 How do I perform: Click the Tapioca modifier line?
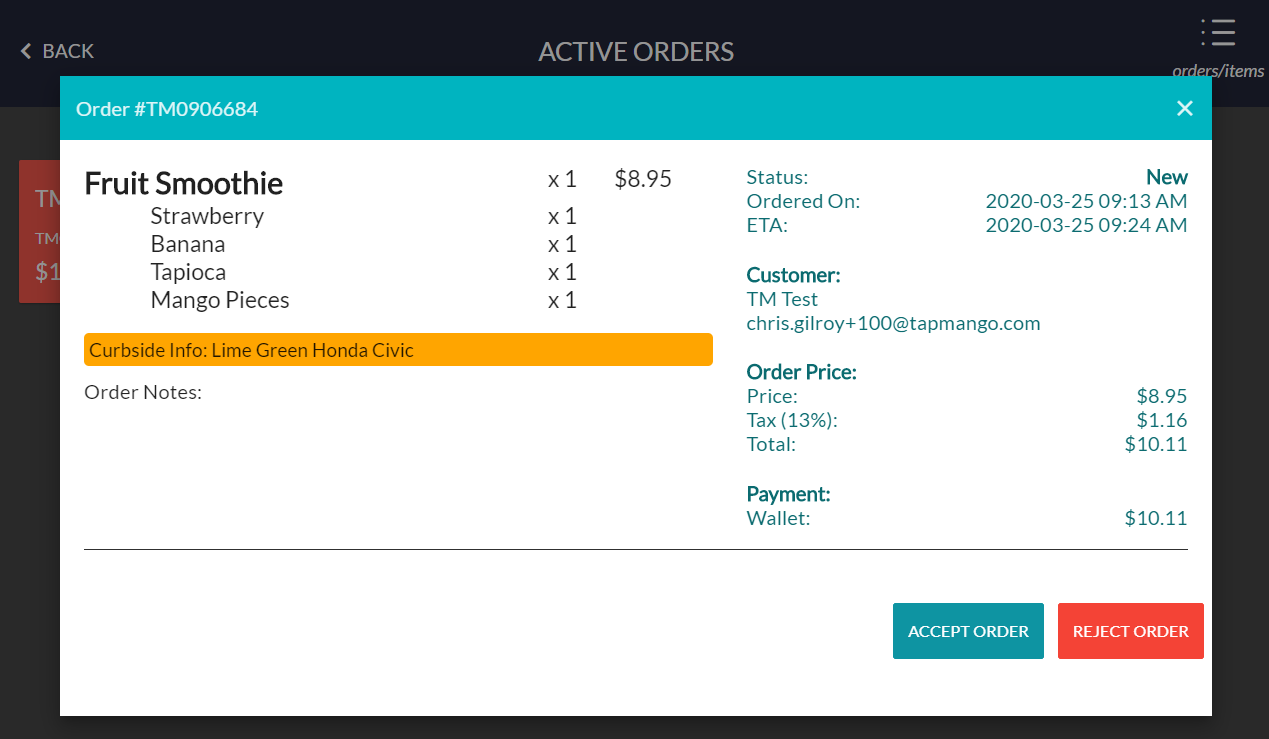[x=187, y=271]
